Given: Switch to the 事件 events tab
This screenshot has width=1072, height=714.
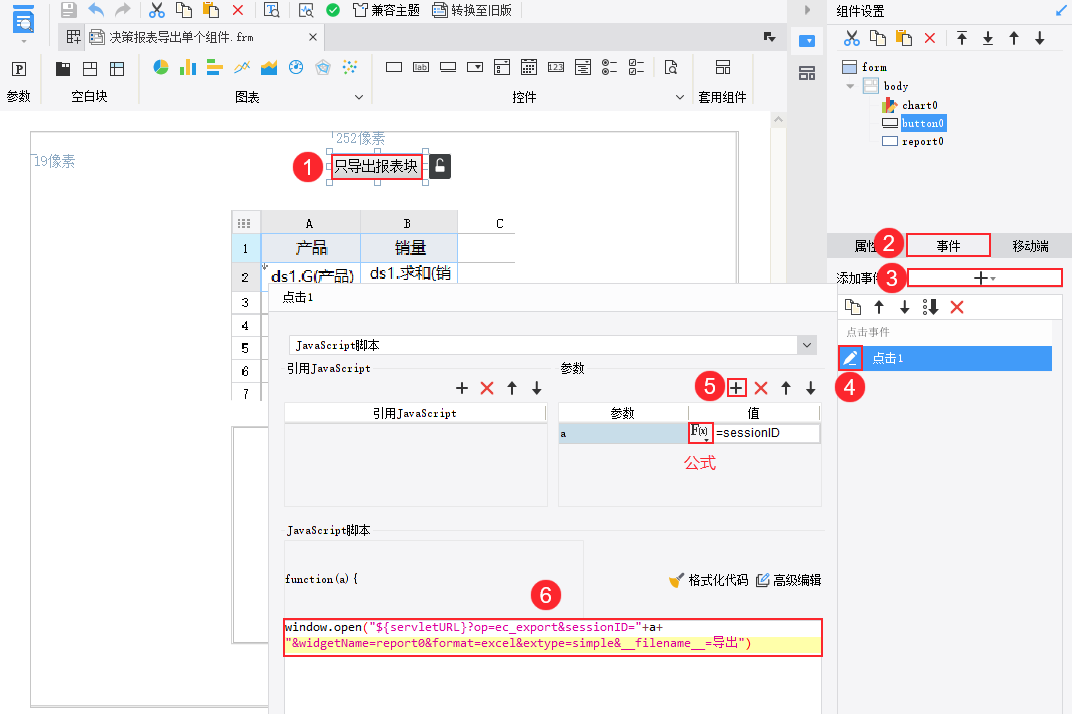Looking at the screenshot, I should 948,246.
